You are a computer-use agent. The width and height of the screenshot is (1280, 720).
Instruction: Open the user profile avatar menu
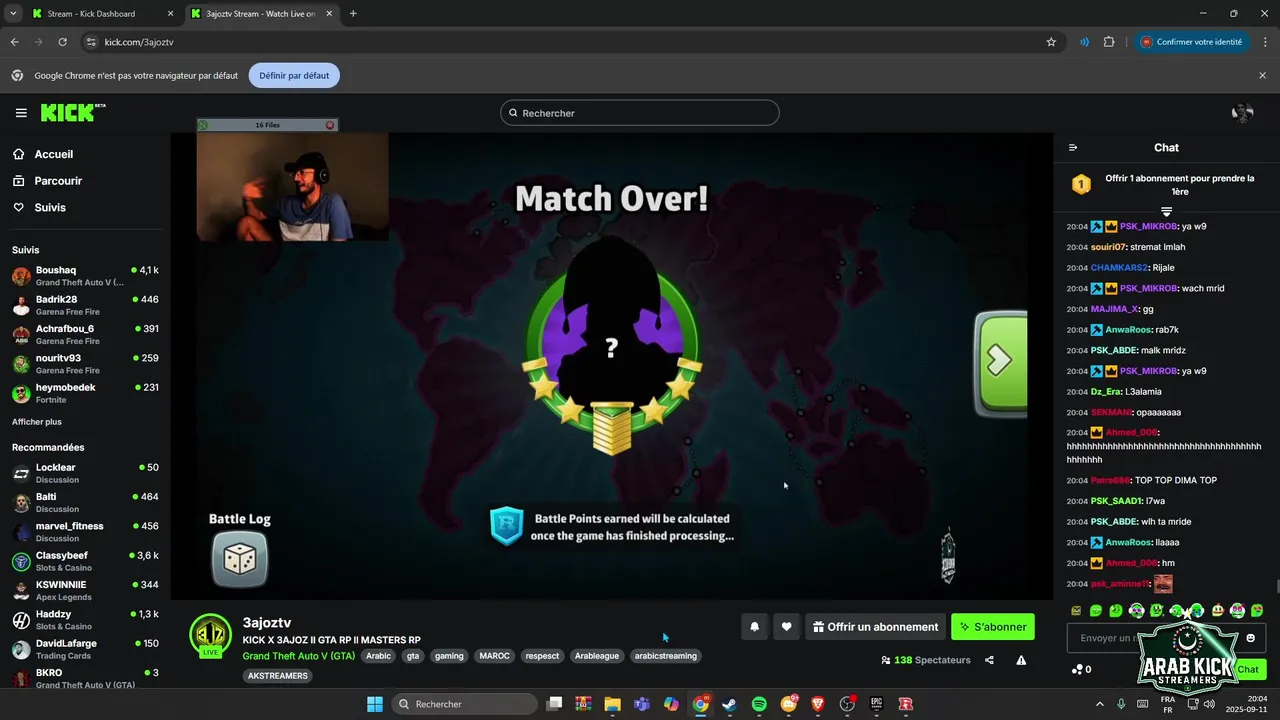(1242, 113)
